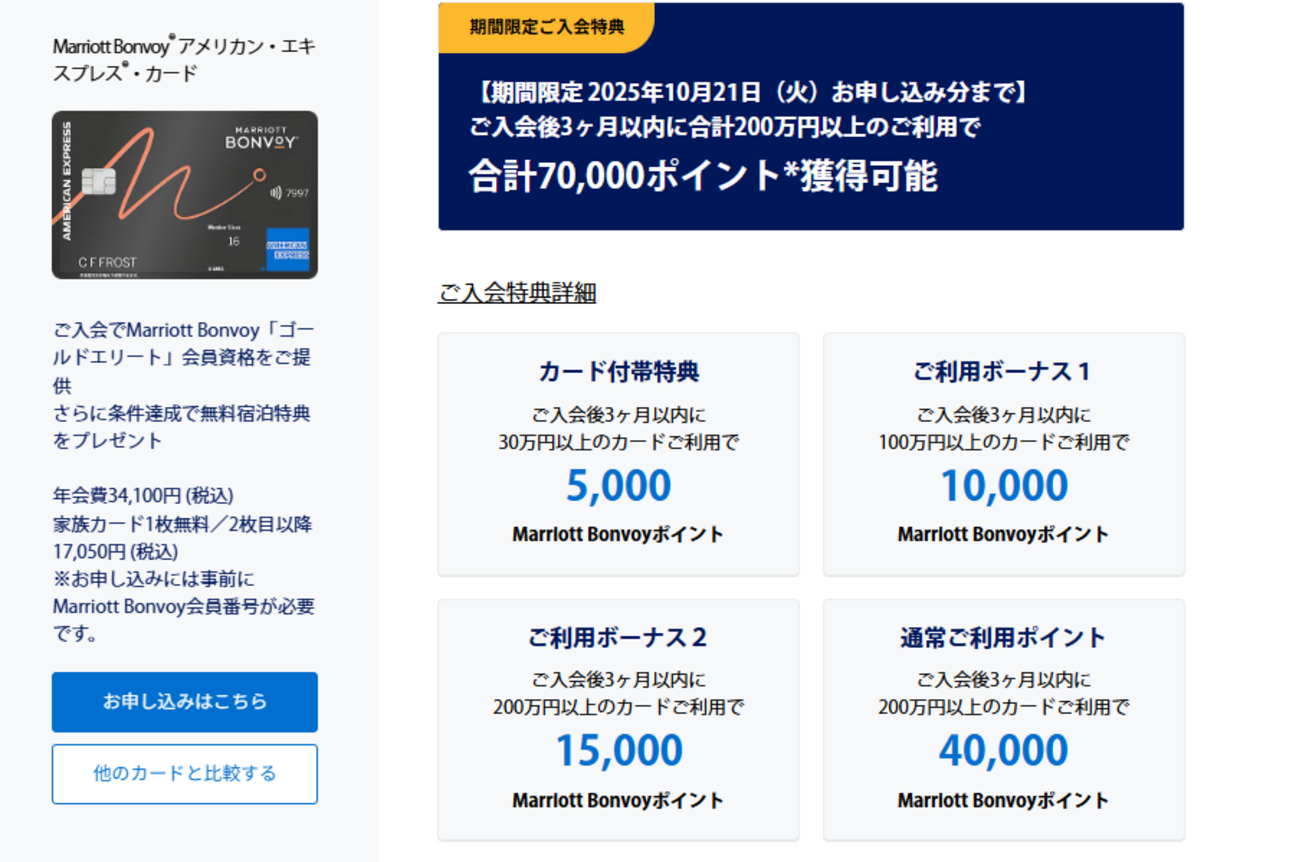Image resolution: width=1299 pixels, height=862 pixels.
Task: Click the 期間限定ご入会特典 yellow label
Action: click(546, 27)
